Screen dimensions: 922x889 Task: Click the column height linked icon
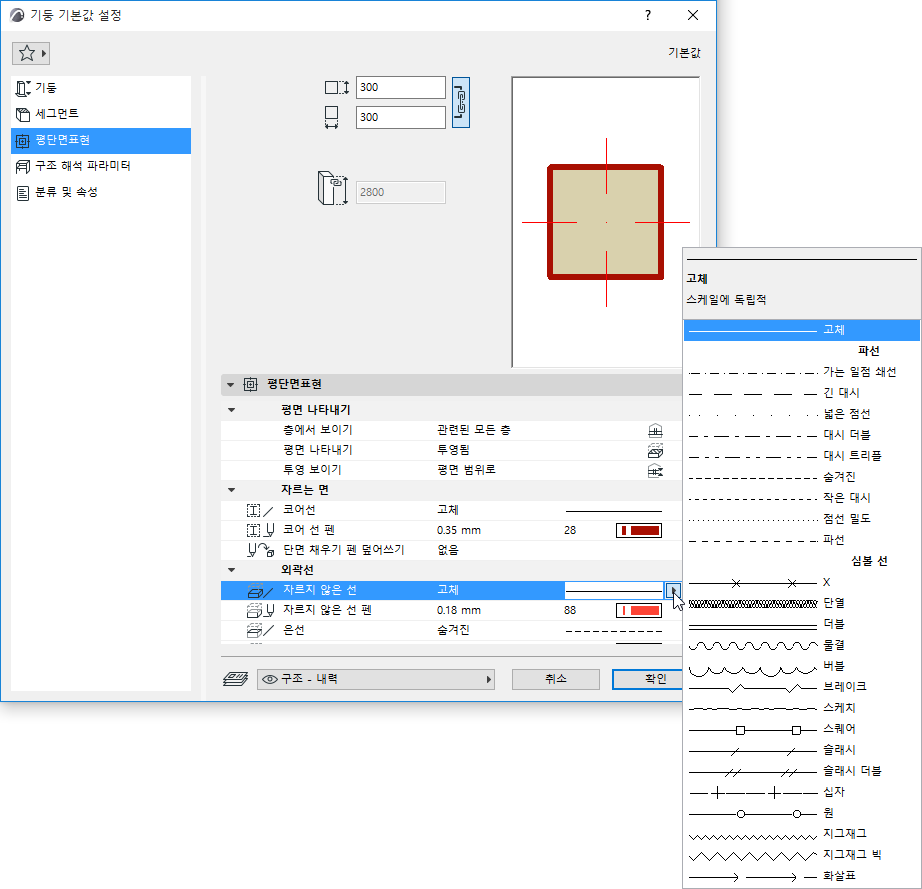333,188
